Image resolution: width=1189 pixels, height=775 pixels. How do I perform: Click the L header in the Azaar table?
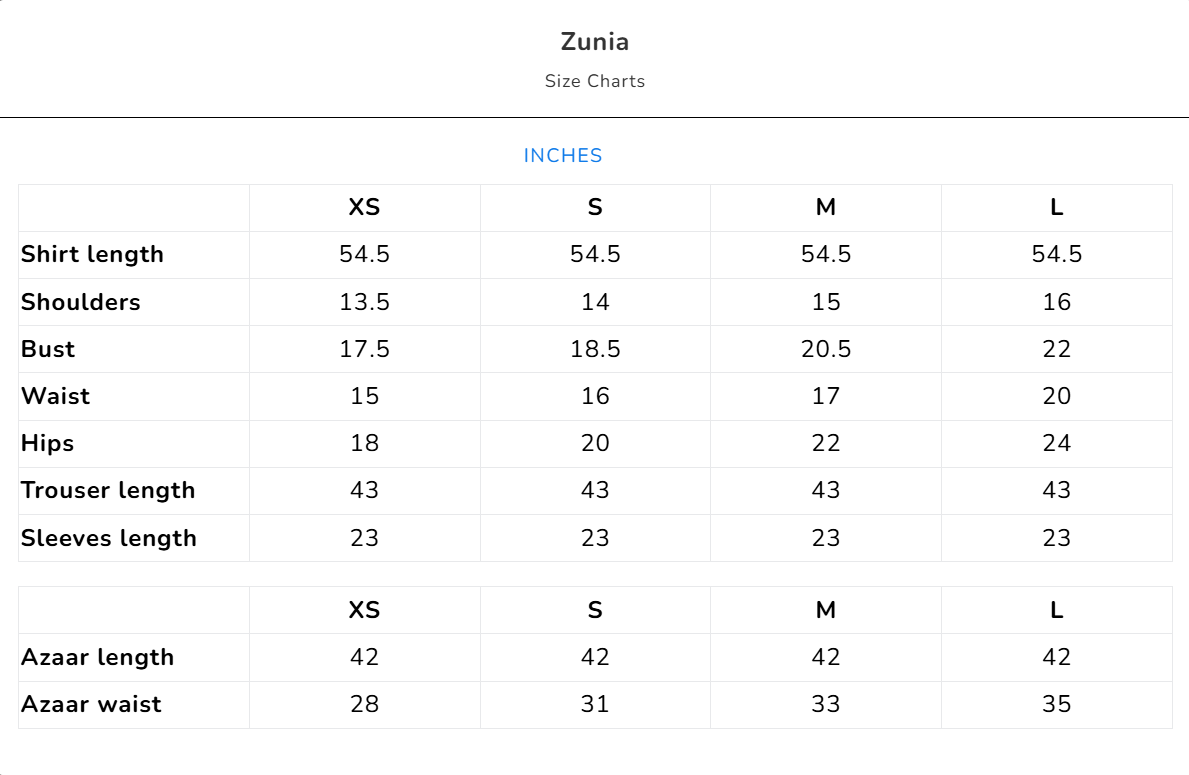[1056, 610]
